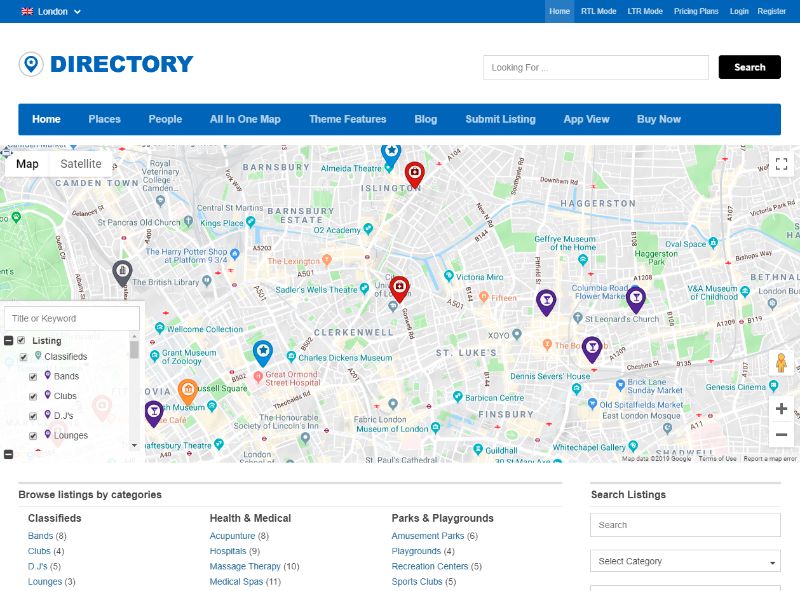
Task: Click the Looking For search field
Action: [x=596, y=67]
